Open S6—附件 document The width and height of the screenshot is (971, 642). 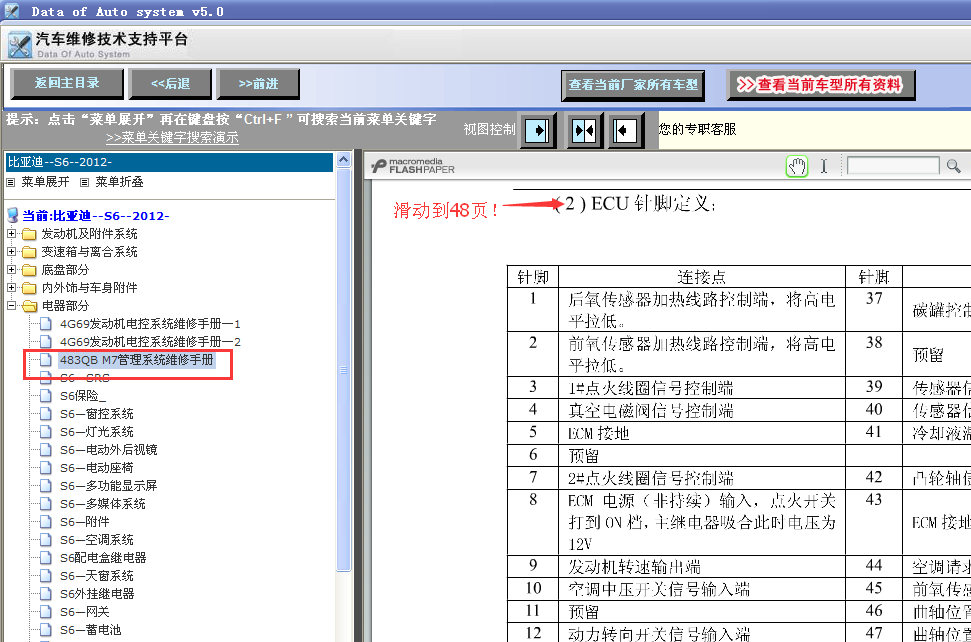85,521
